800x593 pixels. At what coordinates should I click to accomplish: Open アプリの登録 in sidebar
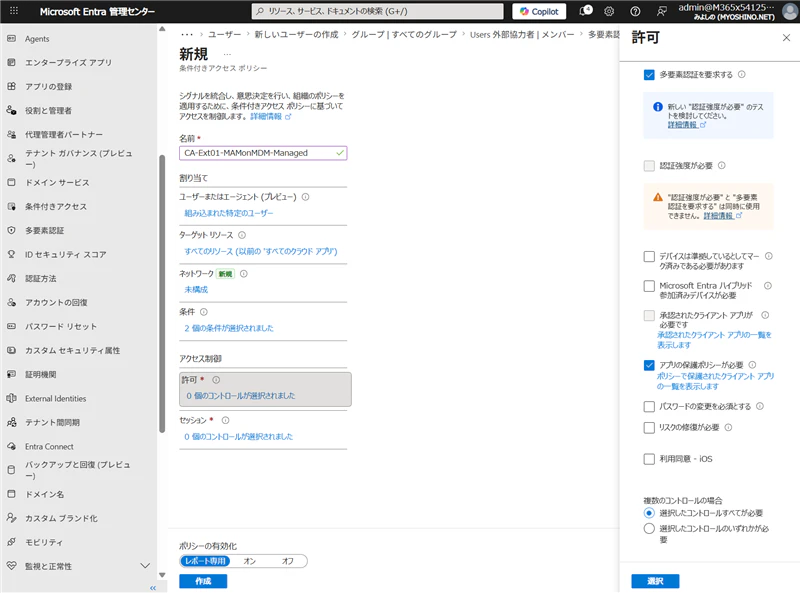click(48, 86)
